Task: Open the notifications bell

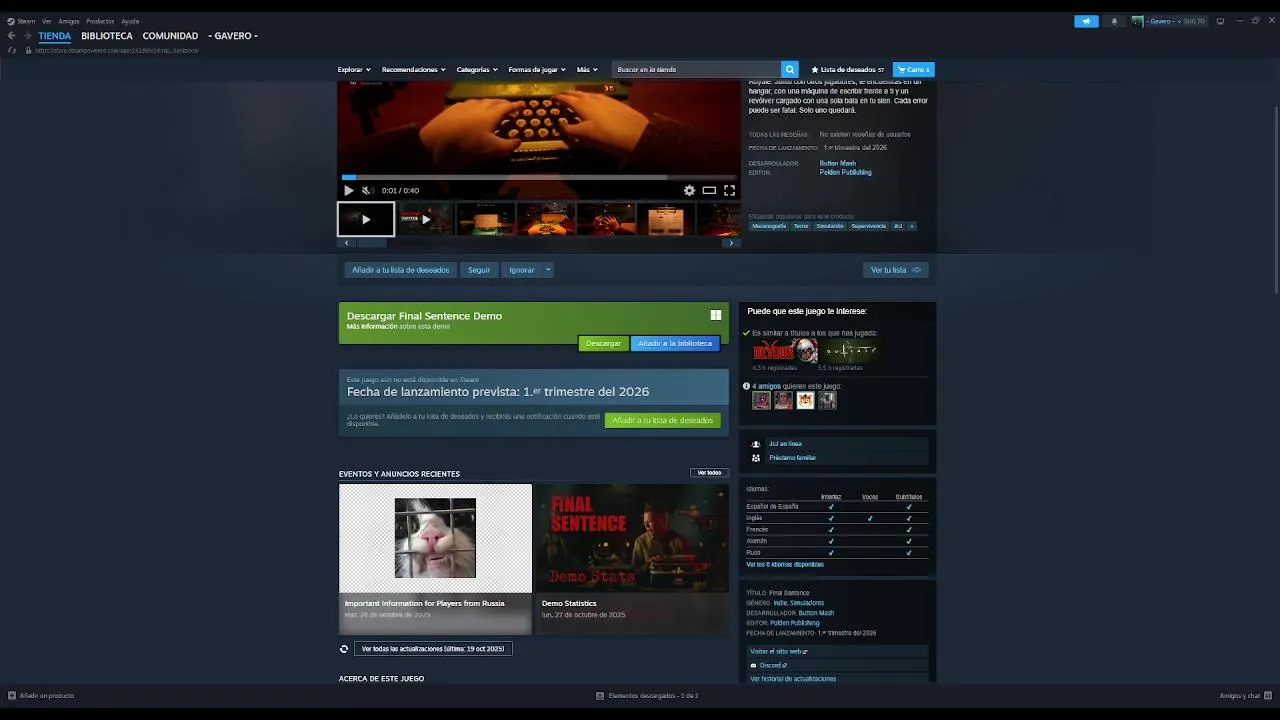Action: 1114,21
